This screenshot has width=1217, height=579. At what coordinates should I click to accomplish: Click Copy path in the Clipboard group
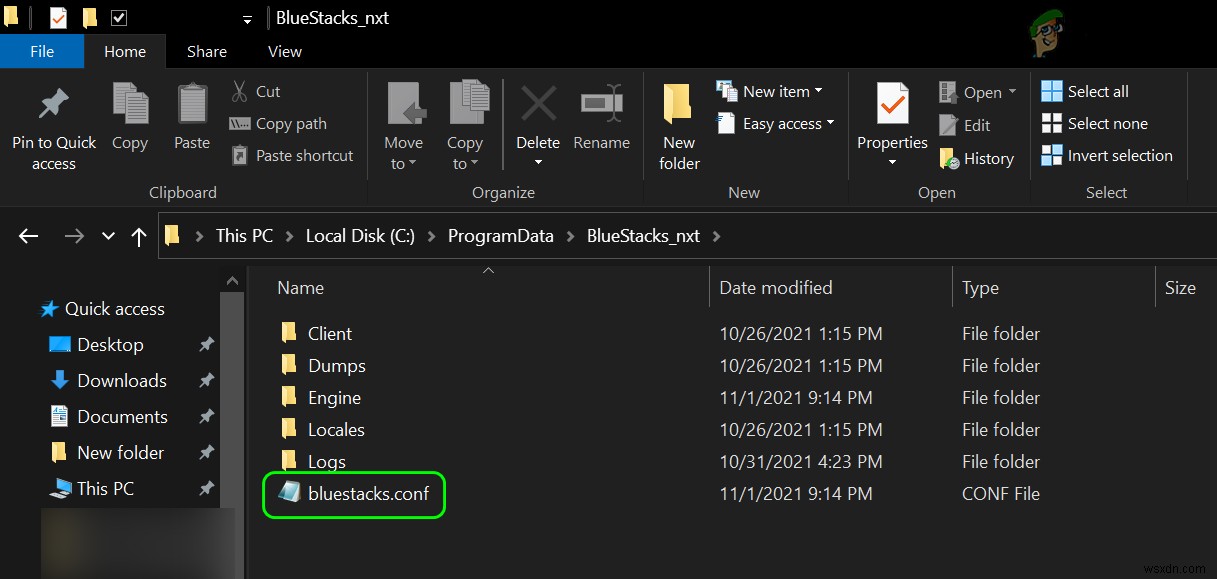[x=280, y=123]
